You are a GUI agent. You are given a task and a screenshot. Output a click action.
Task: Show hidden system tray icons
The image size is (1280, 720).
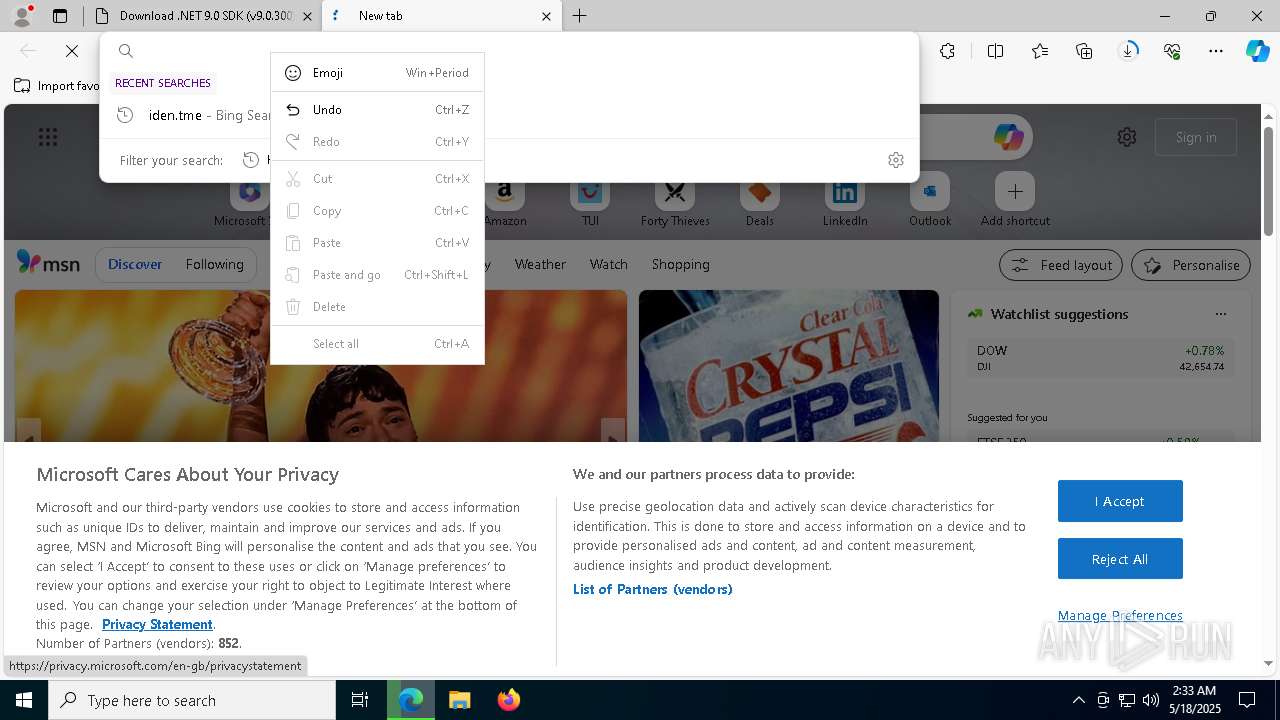[x=1078, y=700]
